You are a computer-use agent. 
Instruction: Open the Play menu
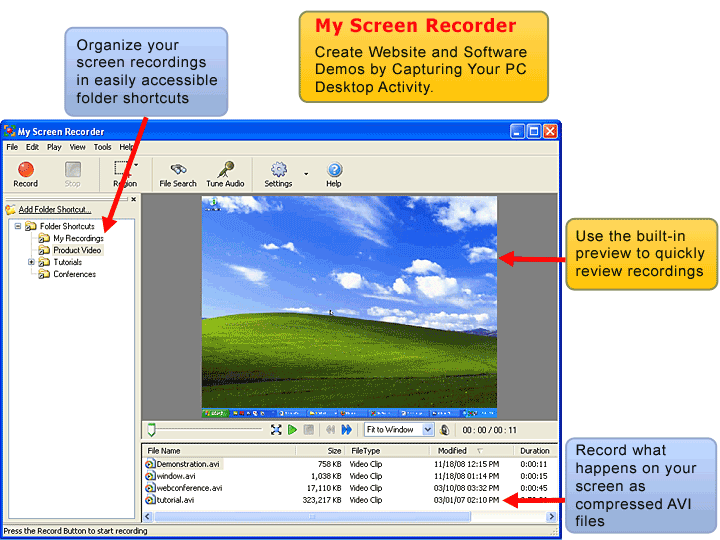tap(54, 147)
